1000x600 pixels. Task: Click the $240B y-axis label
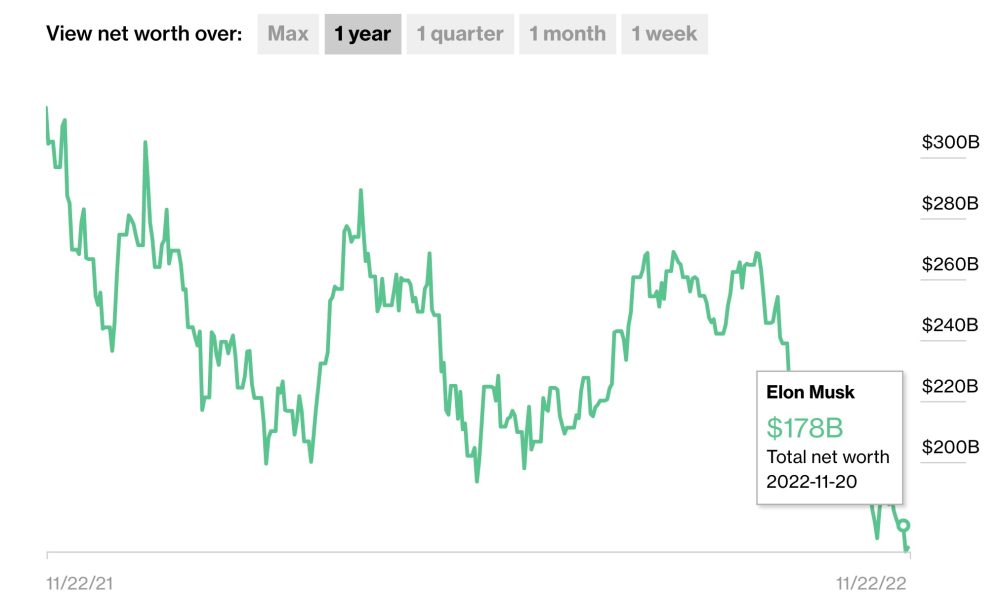pos(950,325)
